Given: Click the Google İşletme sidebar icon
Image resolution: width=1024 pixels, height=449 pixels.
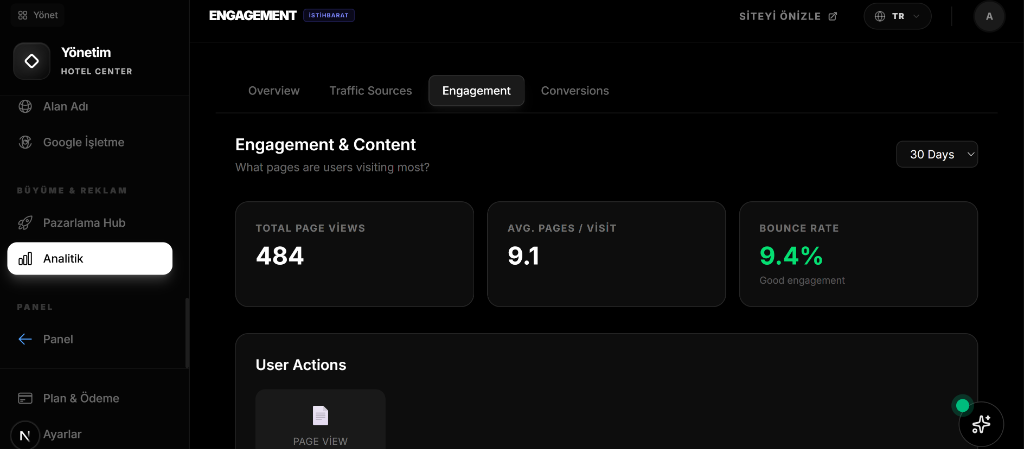Looking at the screenshot, I should click(x=26, y=142).
